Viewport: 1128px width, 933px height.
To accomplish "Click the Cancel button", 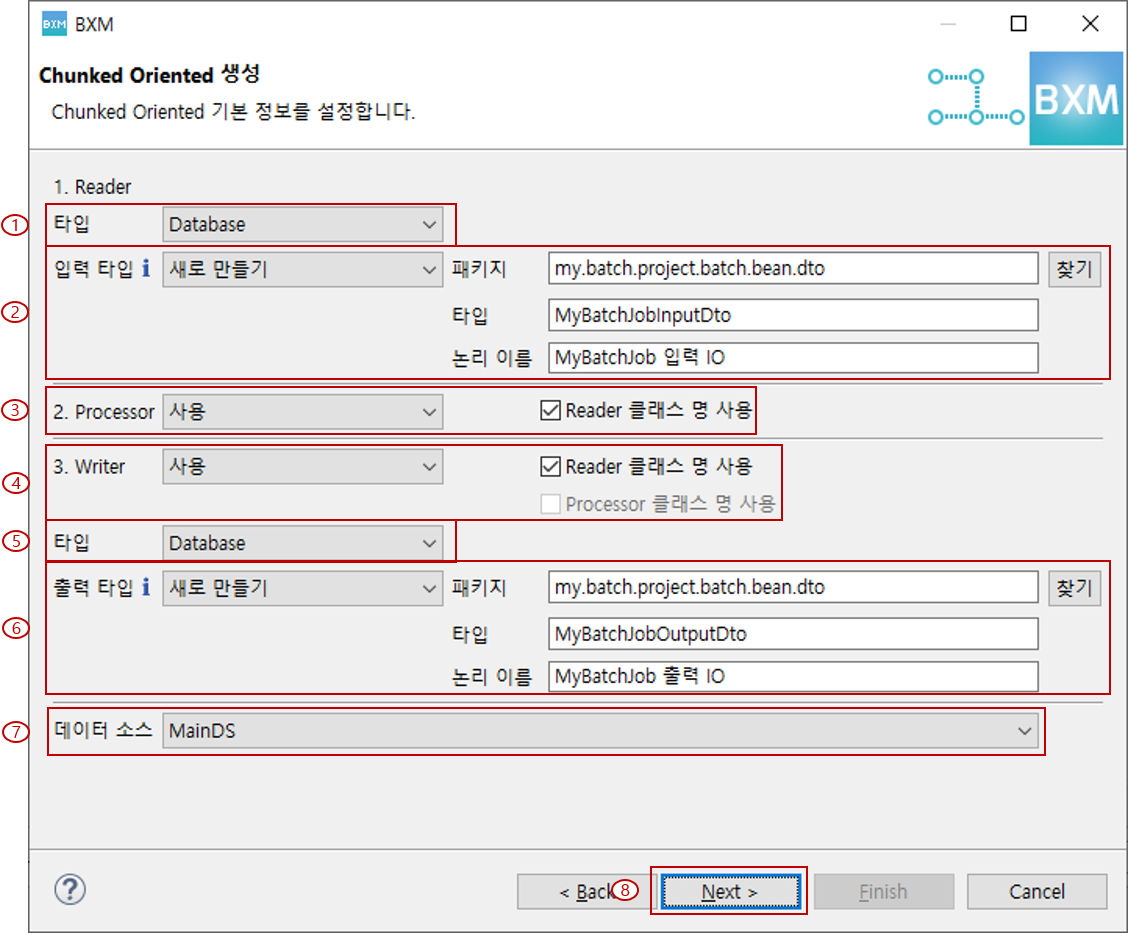I will (1037, 890).
